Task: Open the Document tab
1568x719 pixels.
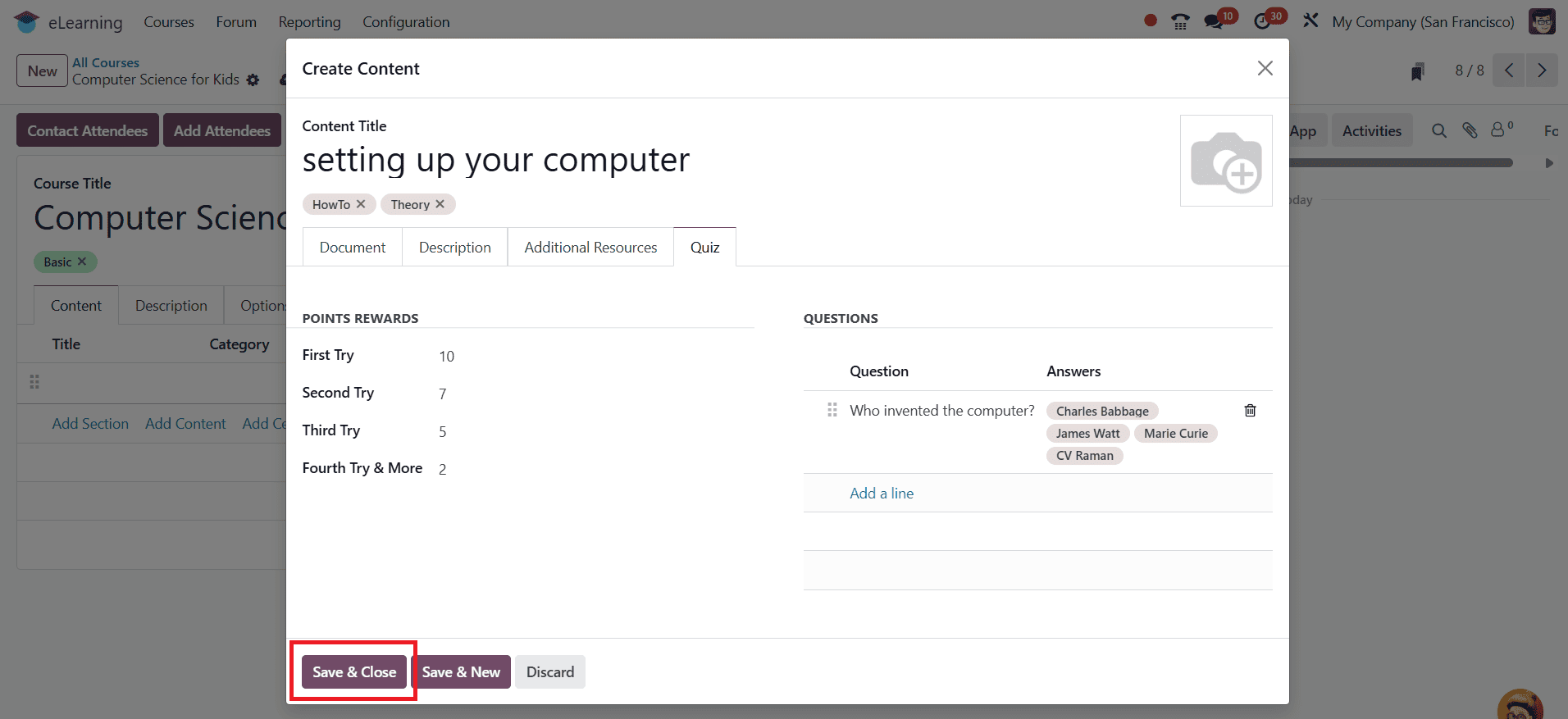Action: [x=353, y=248]
